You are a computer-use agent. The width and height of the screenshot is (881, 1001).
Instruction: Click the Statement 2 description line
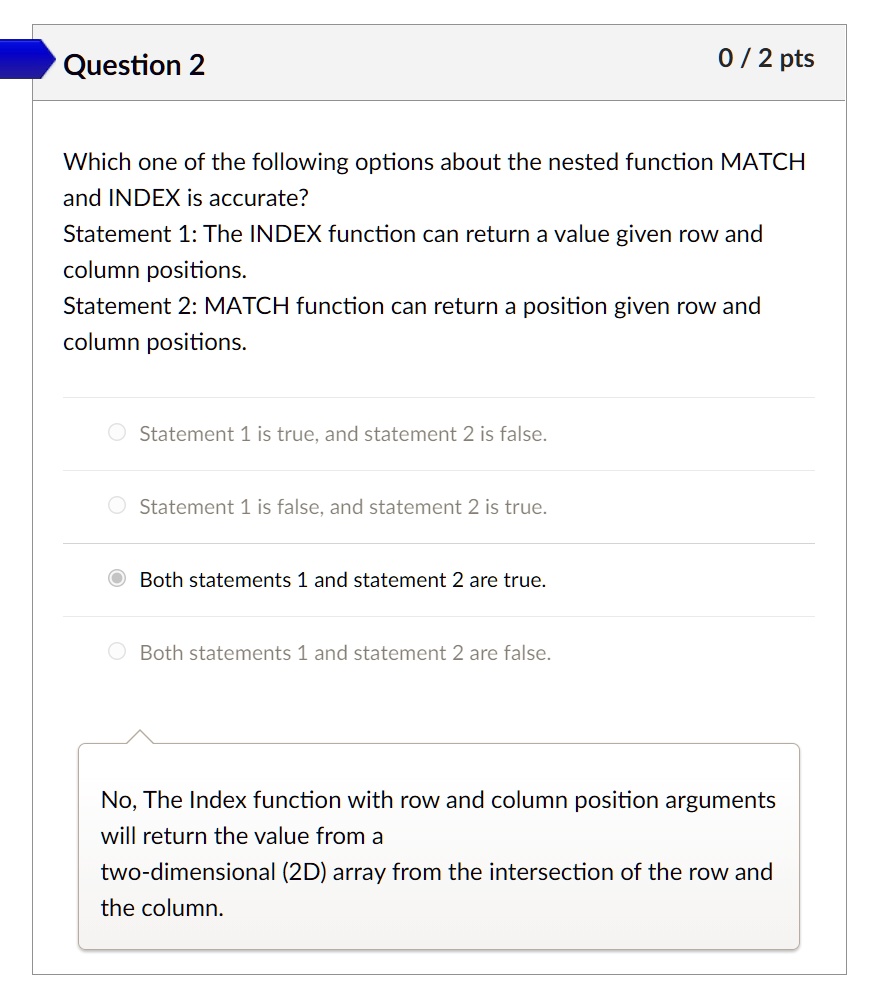pyautogui.click(x=411, y=323)
